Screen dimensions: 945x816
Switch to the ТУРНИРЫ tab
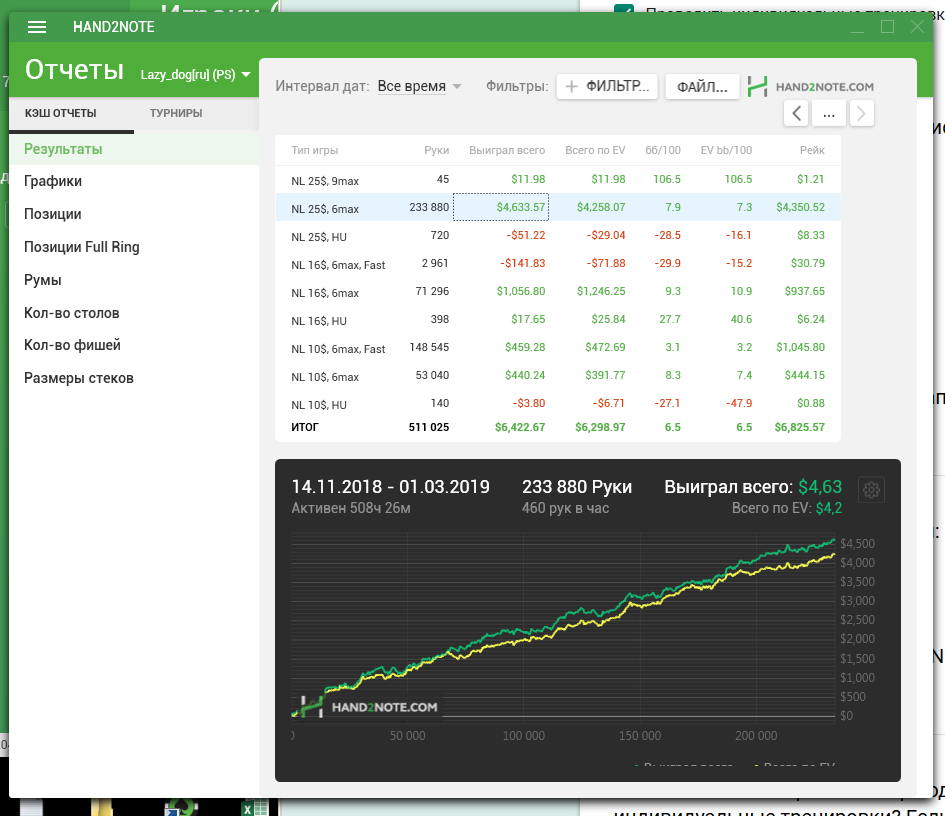[176, 113]
